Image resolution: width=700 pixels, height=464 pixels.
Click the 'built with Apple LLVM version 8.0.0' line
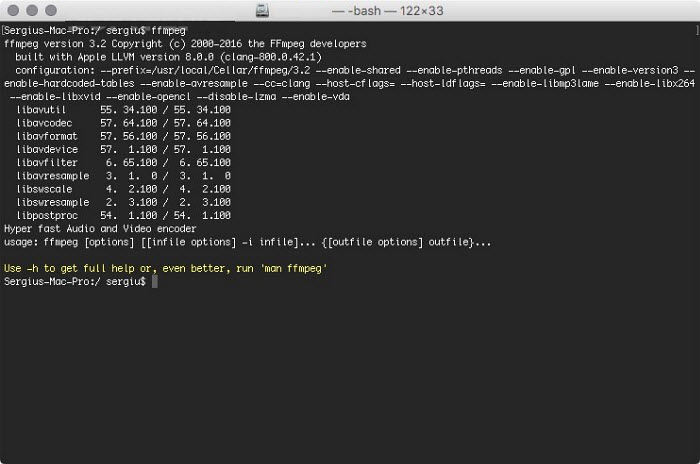[x=168, y=57]
